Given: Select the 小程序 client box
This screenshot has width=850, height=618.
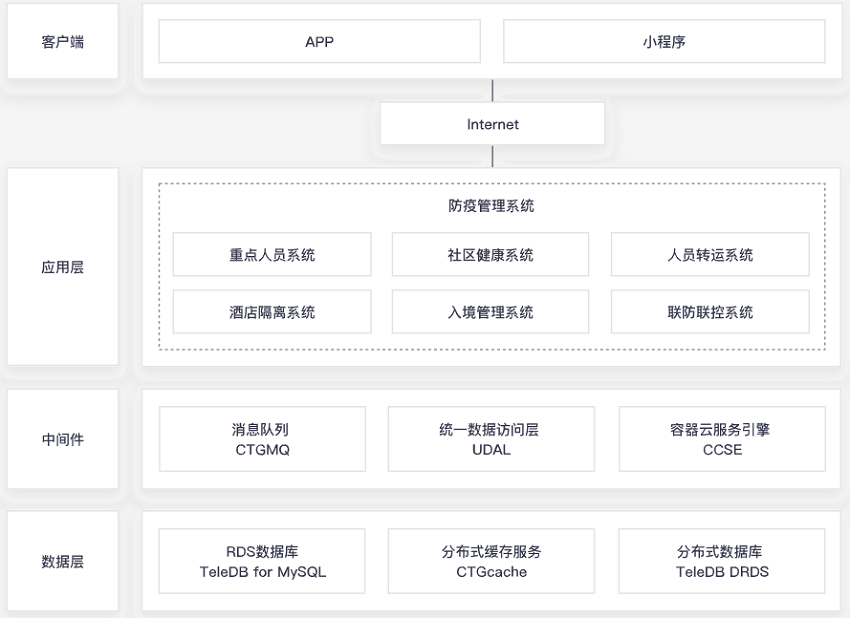Looking at the screenshot, I should [664, 41].
